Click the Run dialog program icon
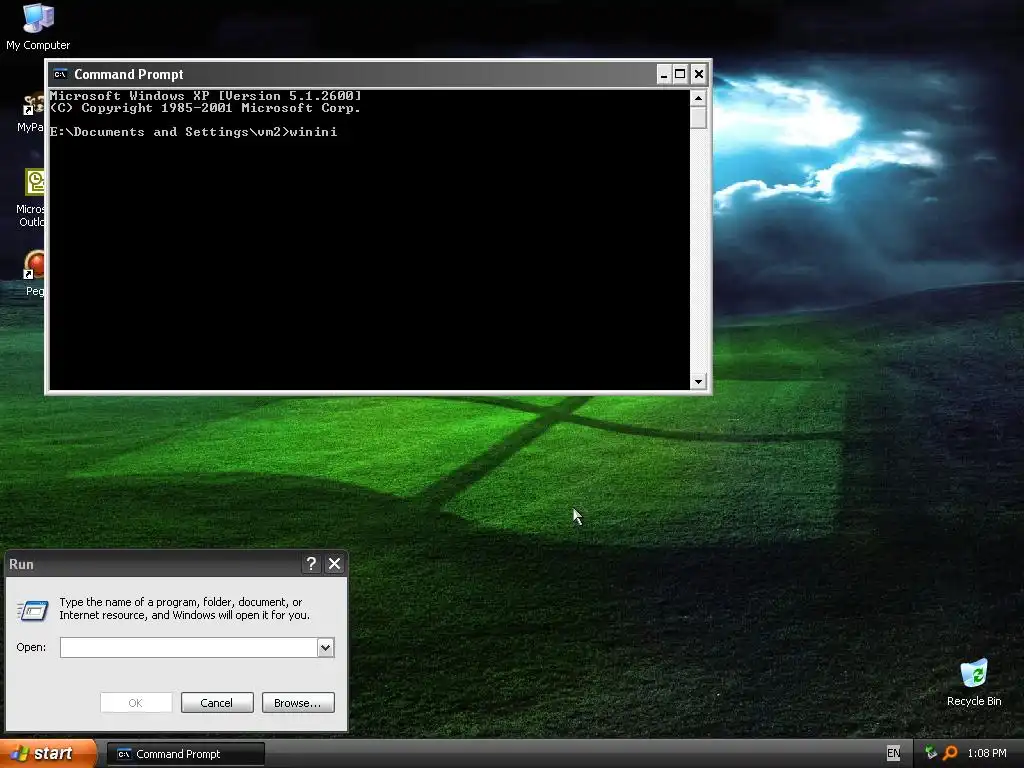The height and width of the screenshot is (768, 1024). pos(33,610)
